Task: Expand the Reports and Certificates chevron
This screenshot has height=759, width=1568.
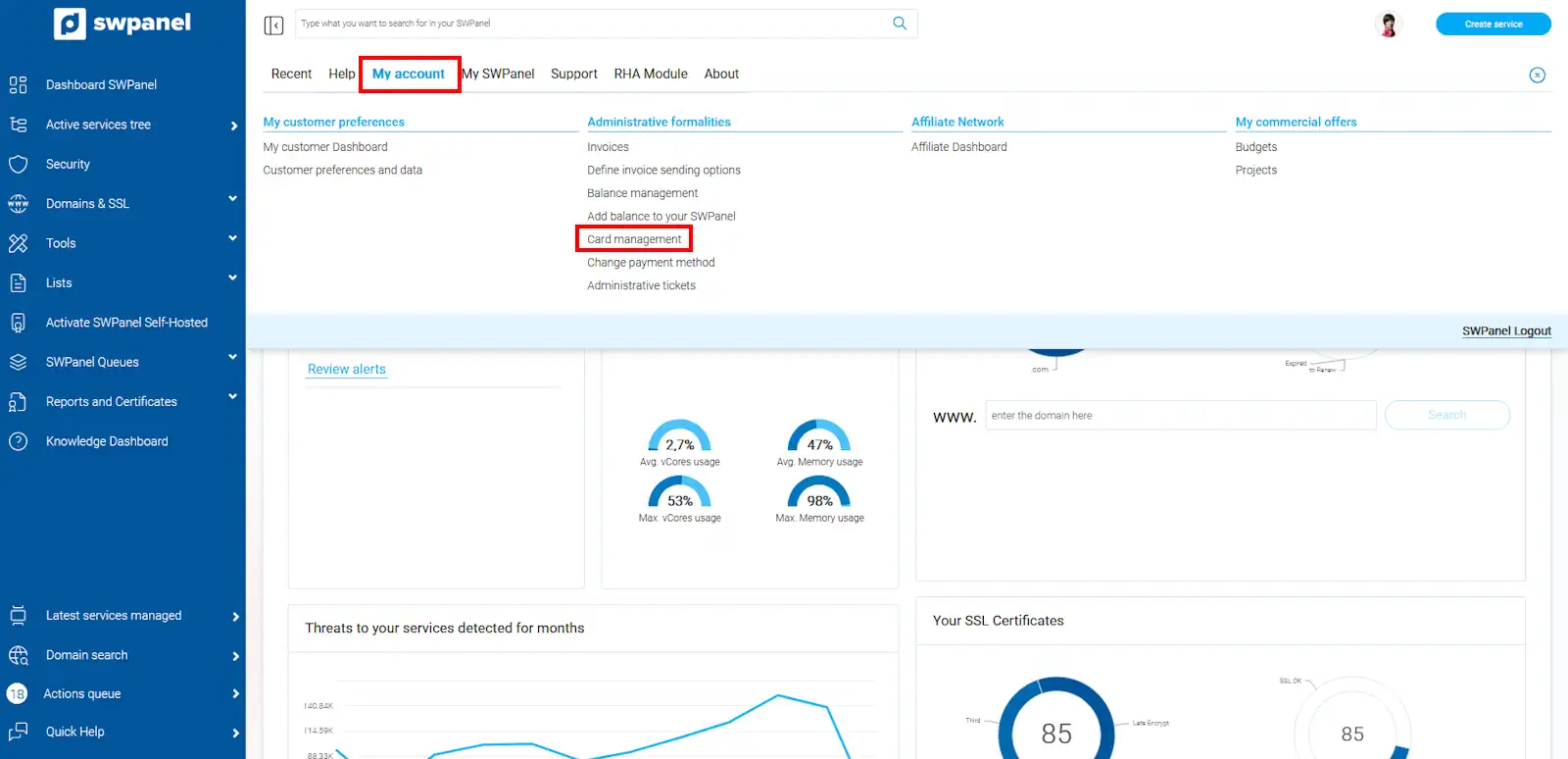Action: tap(233, 396)
